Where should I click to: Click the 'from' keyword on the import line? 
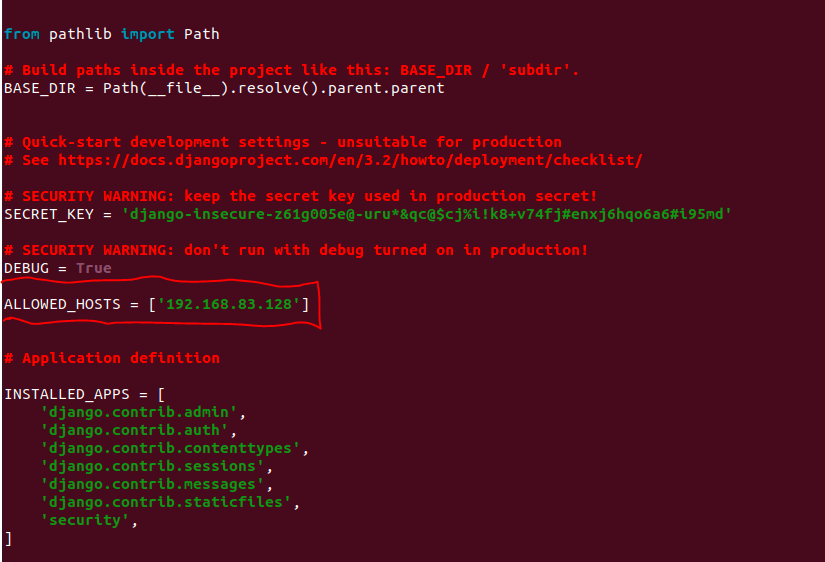pos(21,34)
